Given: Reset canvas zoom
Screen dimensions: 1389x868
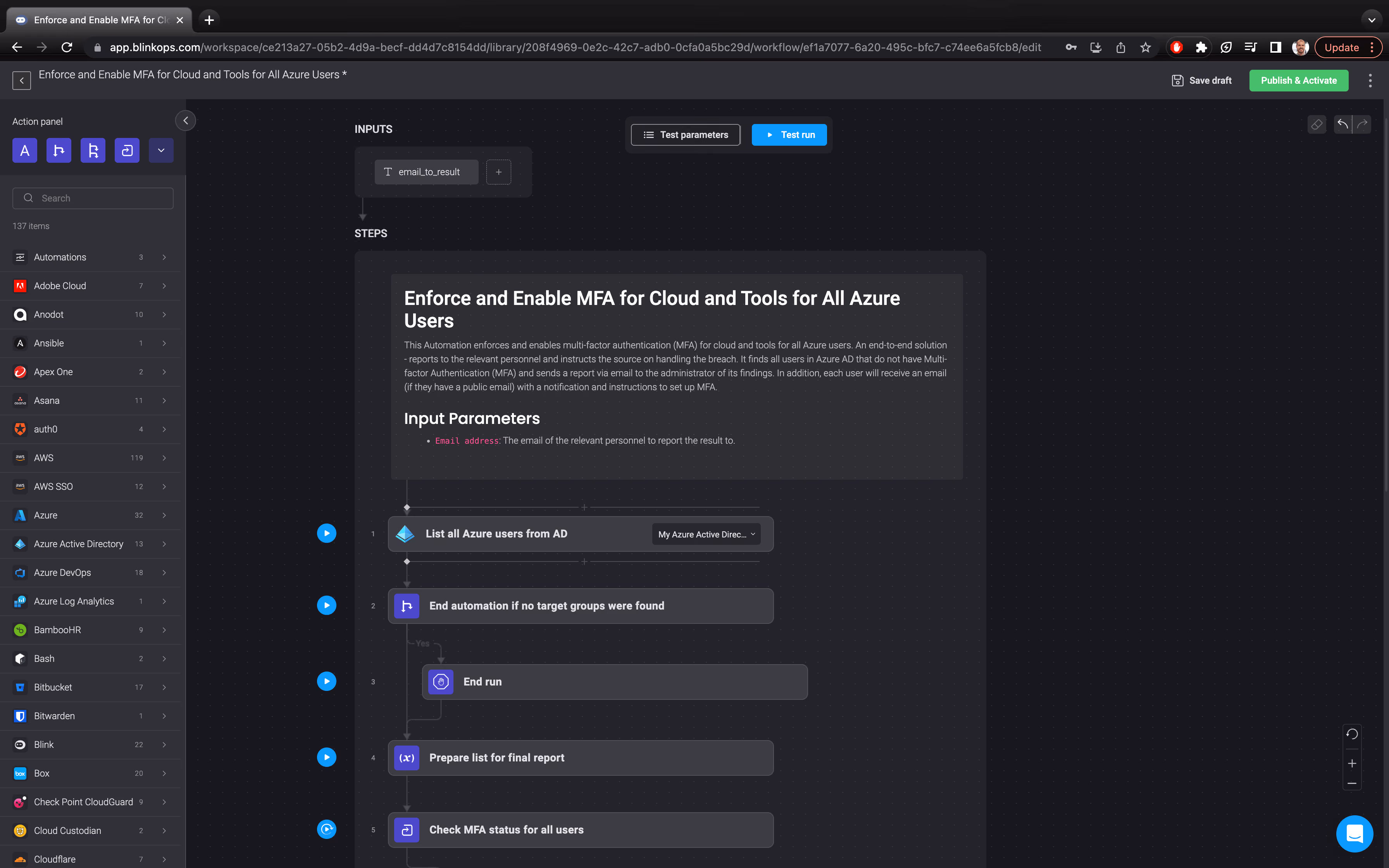Looking at the screenshot, I should 1352,734.
